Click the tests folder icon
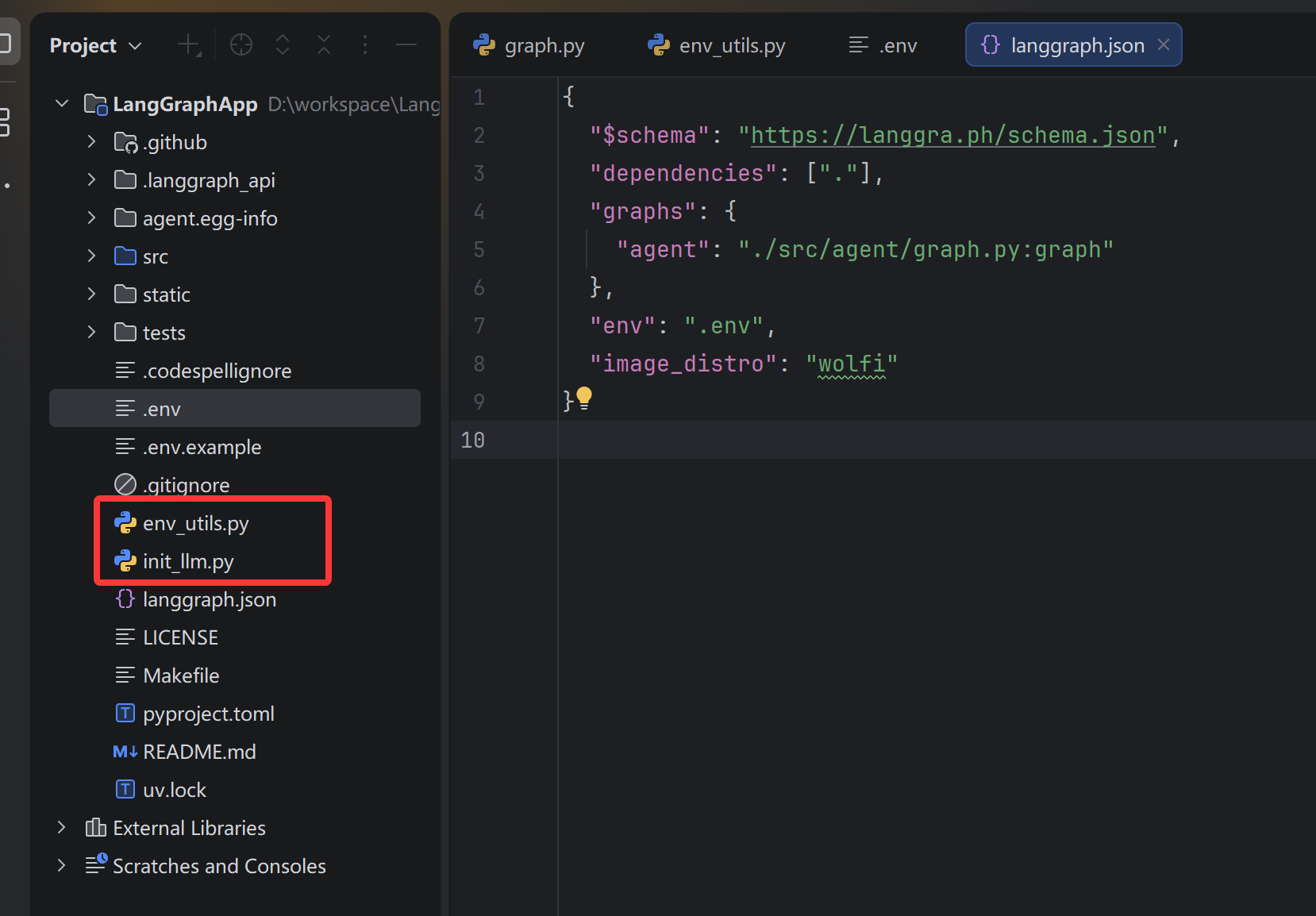Viewport: 1316px width, 916px height. click(125, 333)
